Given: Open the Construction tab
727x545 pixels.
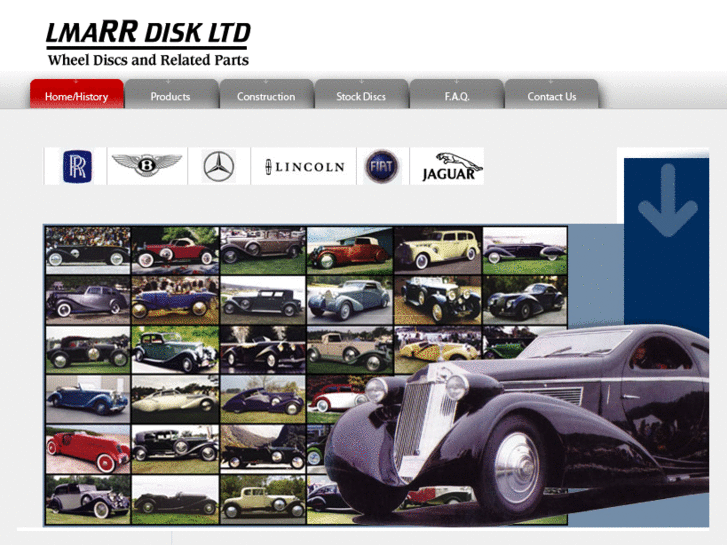Looking at the screenshot, I should coord(266,94).
